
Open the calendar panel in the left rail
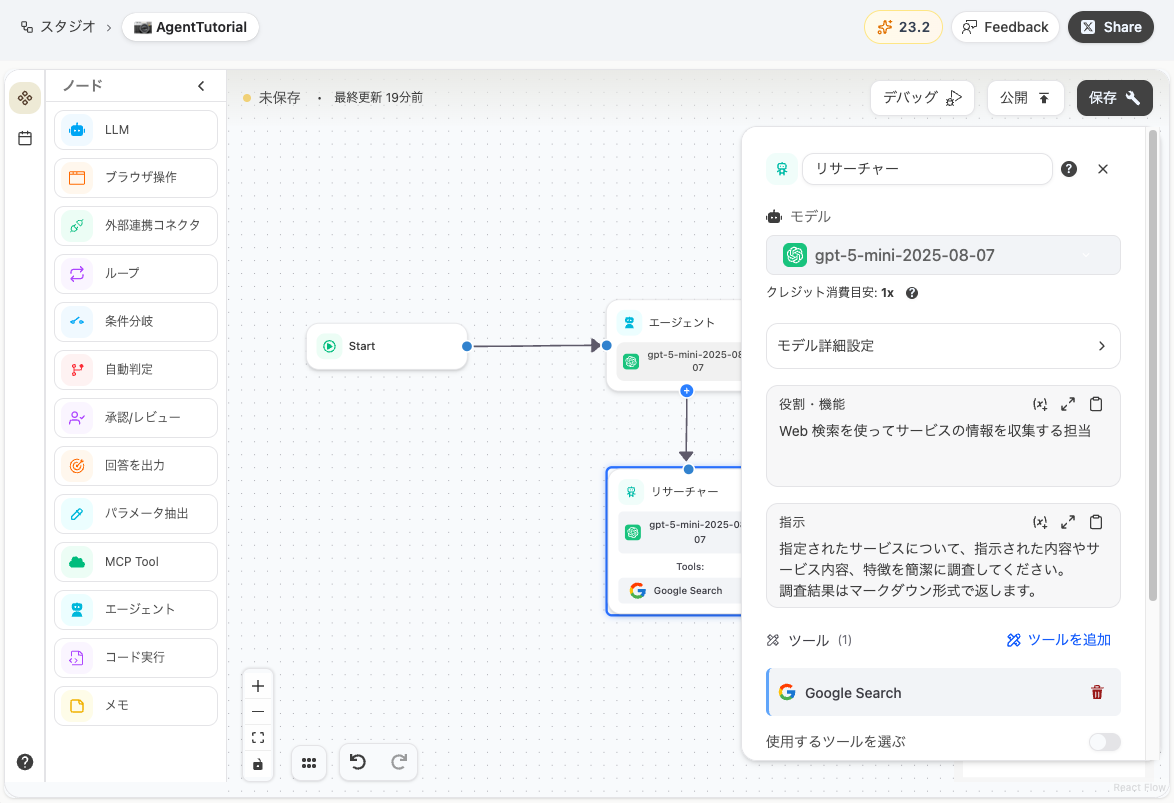25,138
